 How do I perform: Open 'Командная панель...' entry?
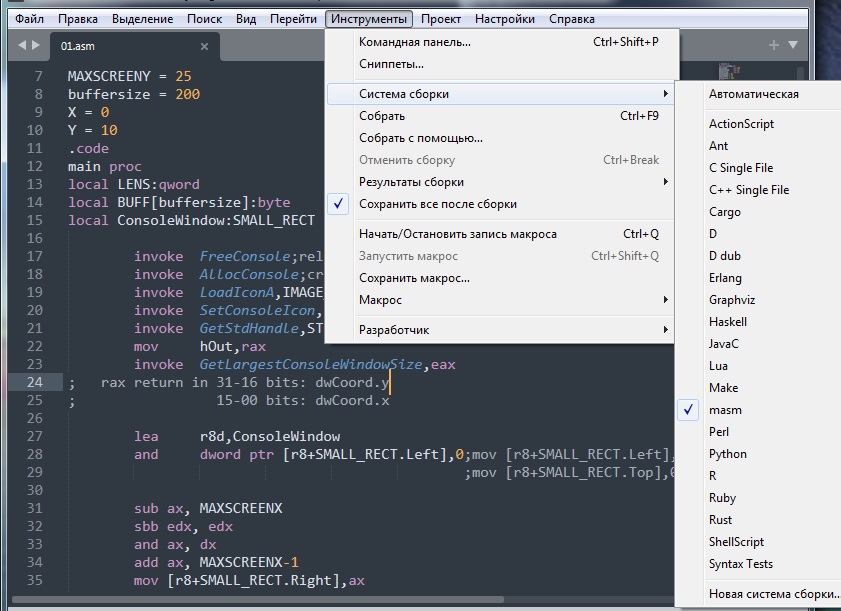point(414,42)
